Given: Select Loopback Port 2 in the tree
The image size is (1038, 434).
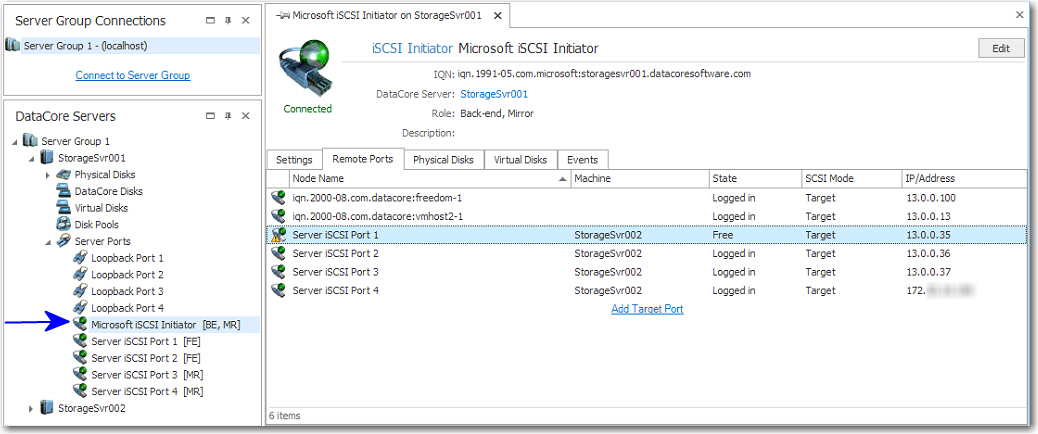Looking at the screenshot, I should 127,275.
